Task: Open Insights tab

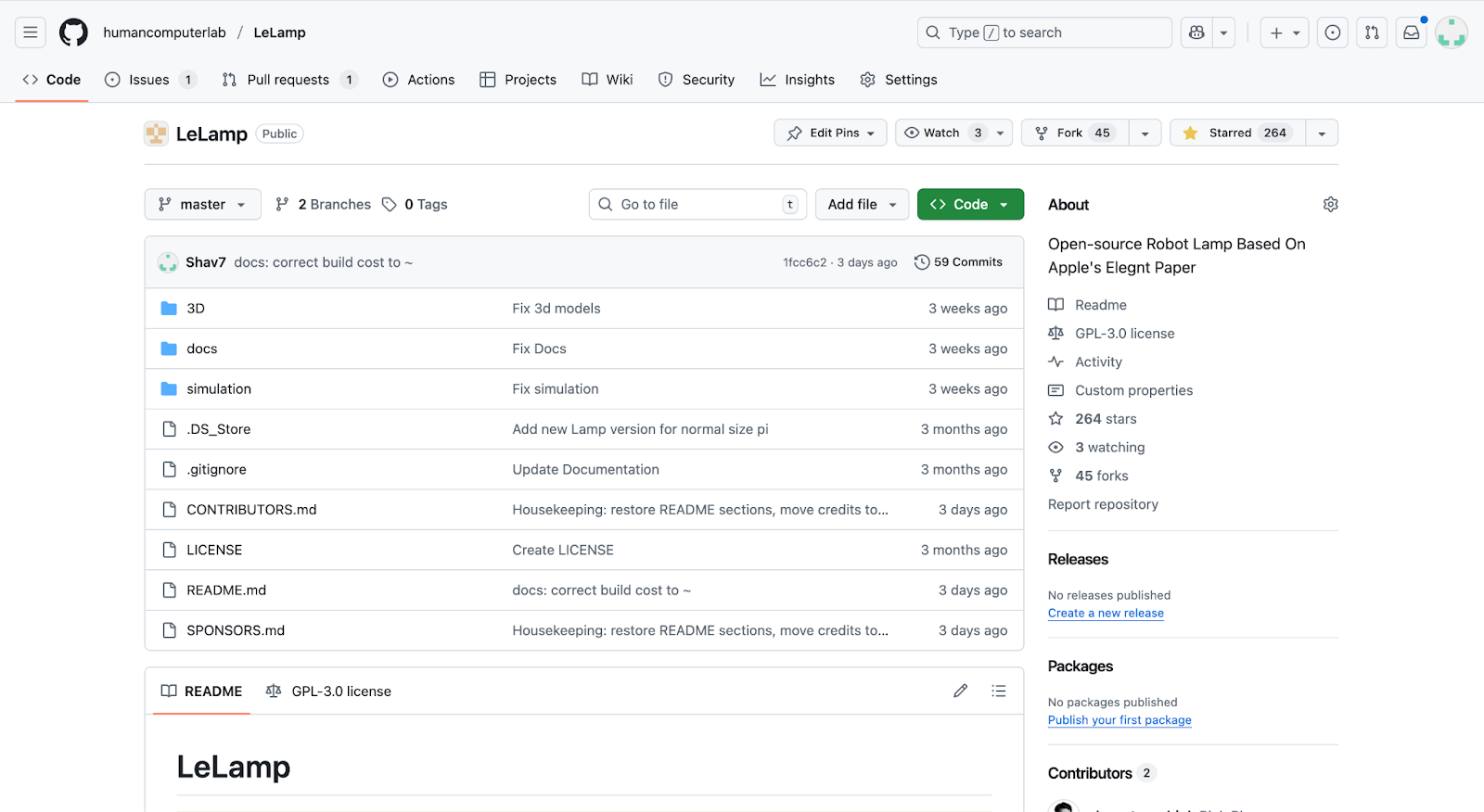Action: 798,80
